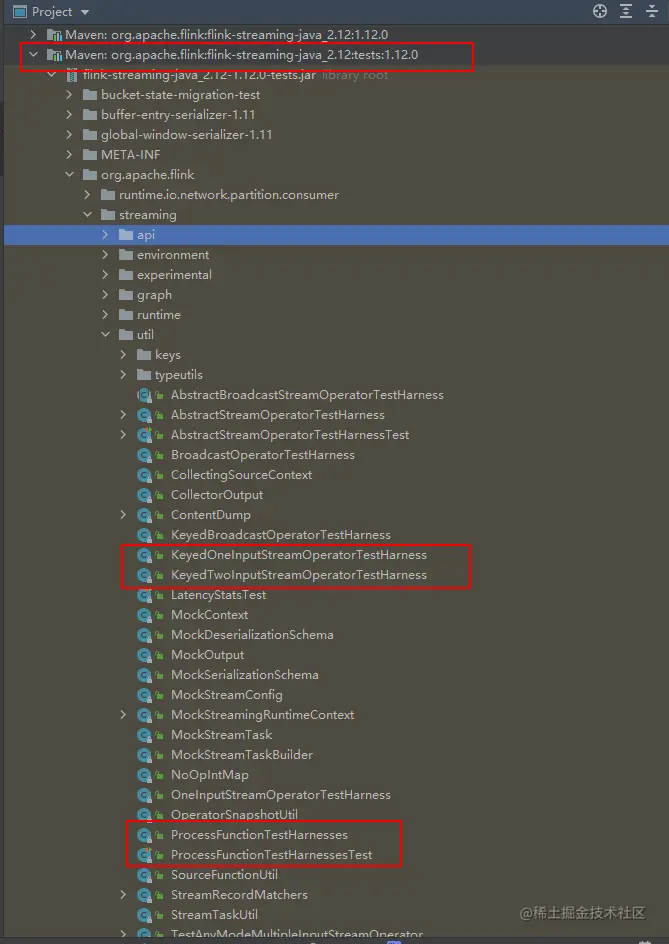Select MockDeserializationSchema class
669x944 pixels.
(252, 635)
